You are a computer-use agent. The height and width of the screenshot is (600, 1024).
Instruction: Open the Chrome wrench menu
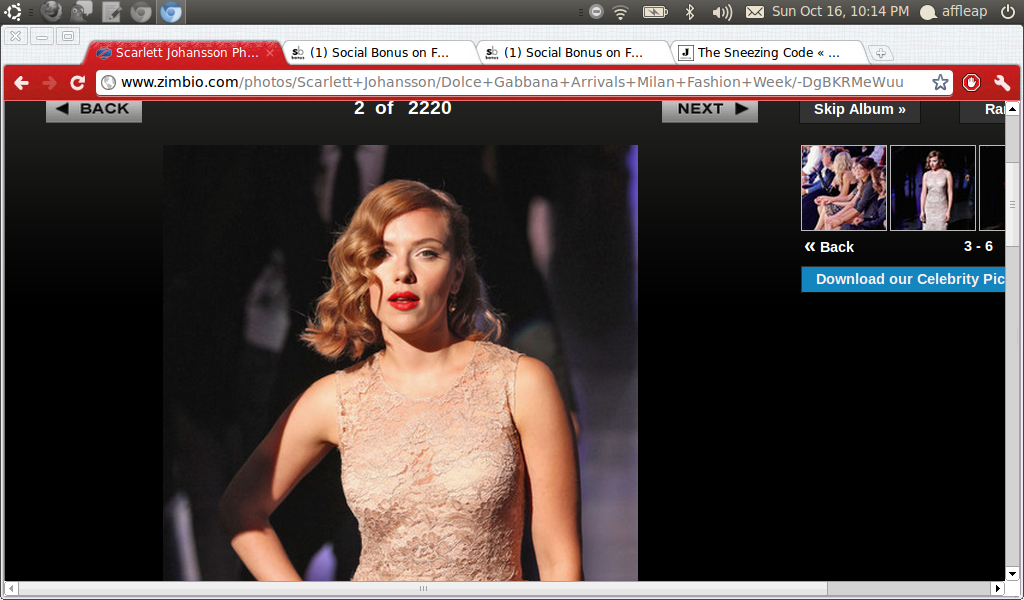pos(1002,82)
